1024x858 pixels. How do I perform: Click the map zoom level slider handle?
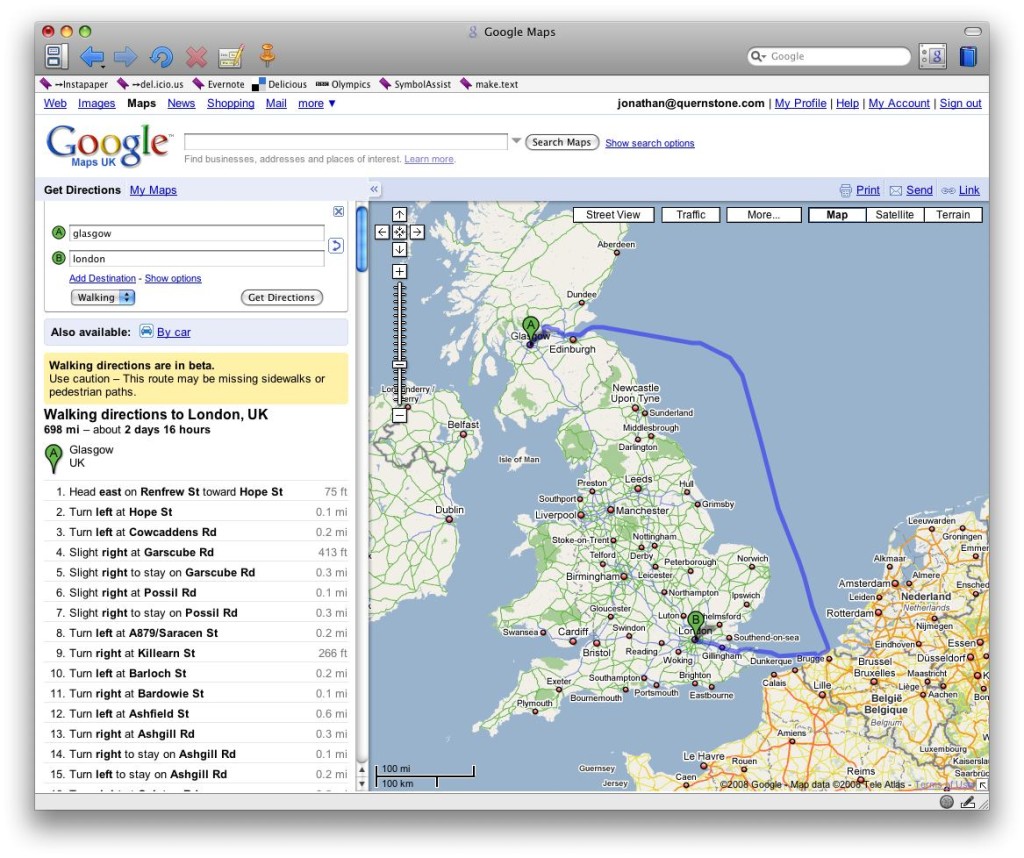pos(399,366)
